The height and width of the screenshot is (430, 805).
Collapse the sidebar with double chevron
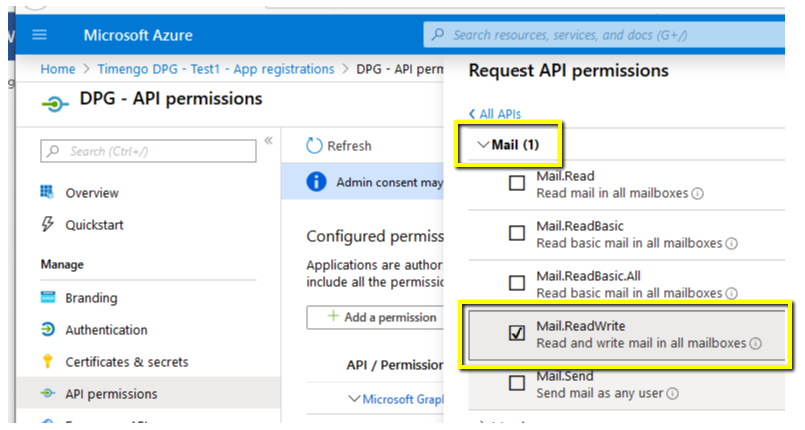coord(268,141)
